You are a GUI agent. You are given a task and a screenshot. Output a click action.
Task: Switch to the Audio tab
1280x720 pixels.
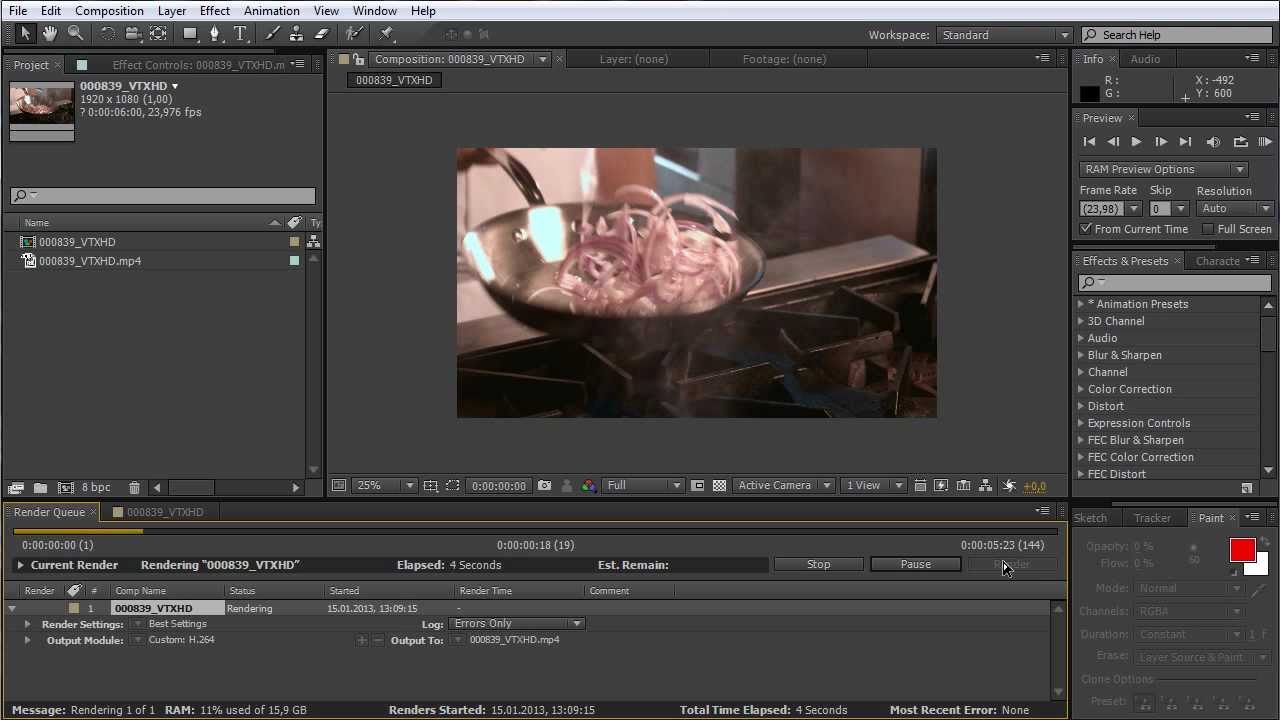(x=1145, y=59)
